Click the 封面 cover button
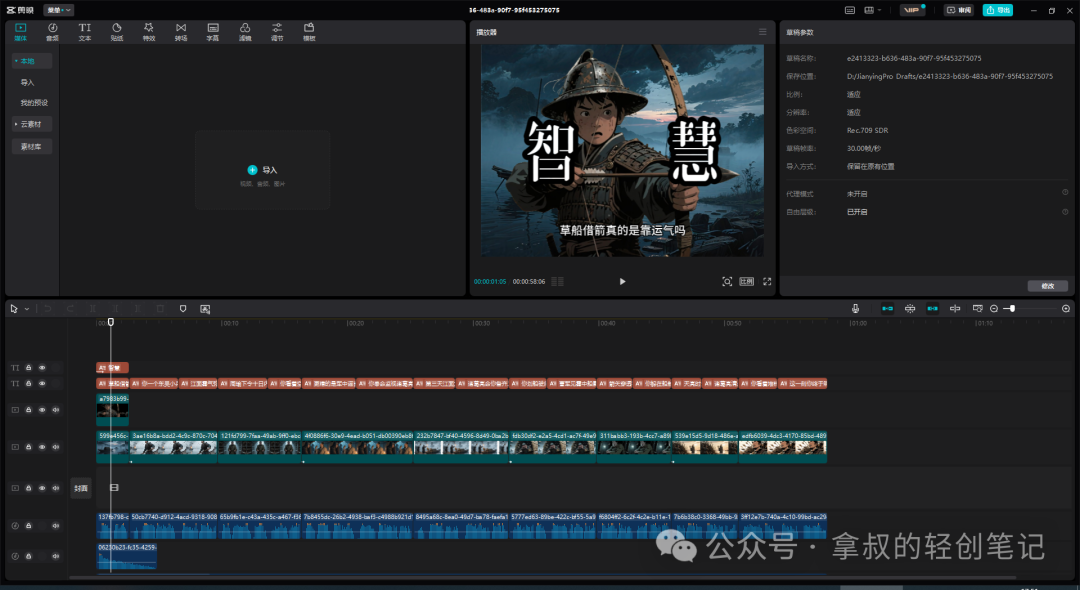Viewport: 1080px width, 590px height. click(81, 488)
